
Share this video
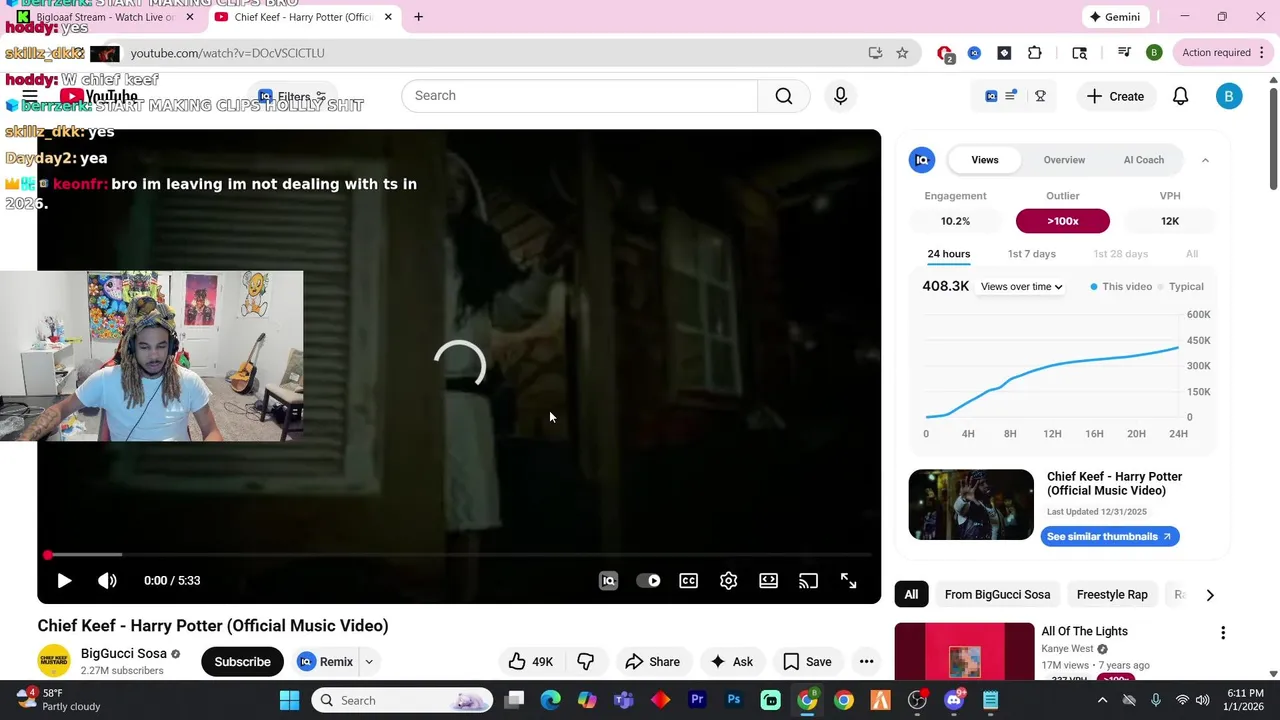point(652,661)
